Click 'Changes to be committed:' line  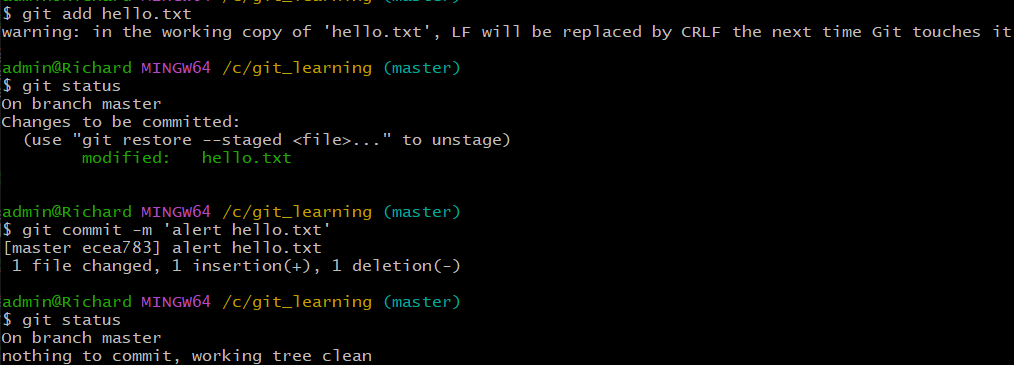point(121,122)
